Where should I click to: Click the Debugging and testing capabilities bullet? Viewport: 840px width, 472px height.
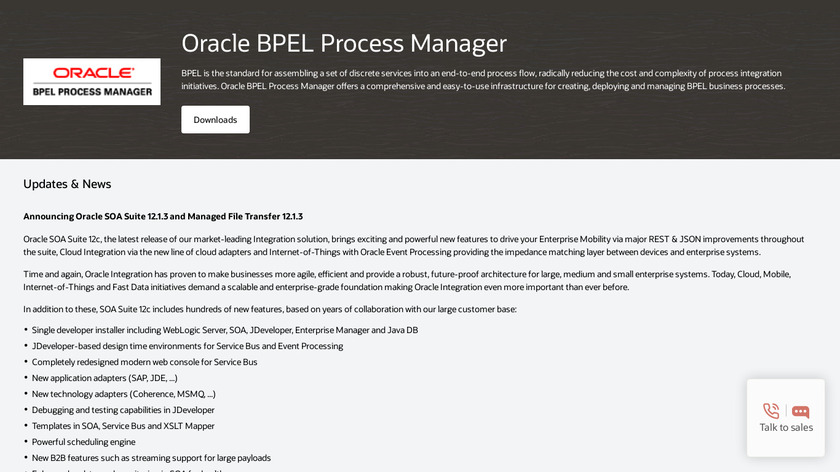[122, 409]
